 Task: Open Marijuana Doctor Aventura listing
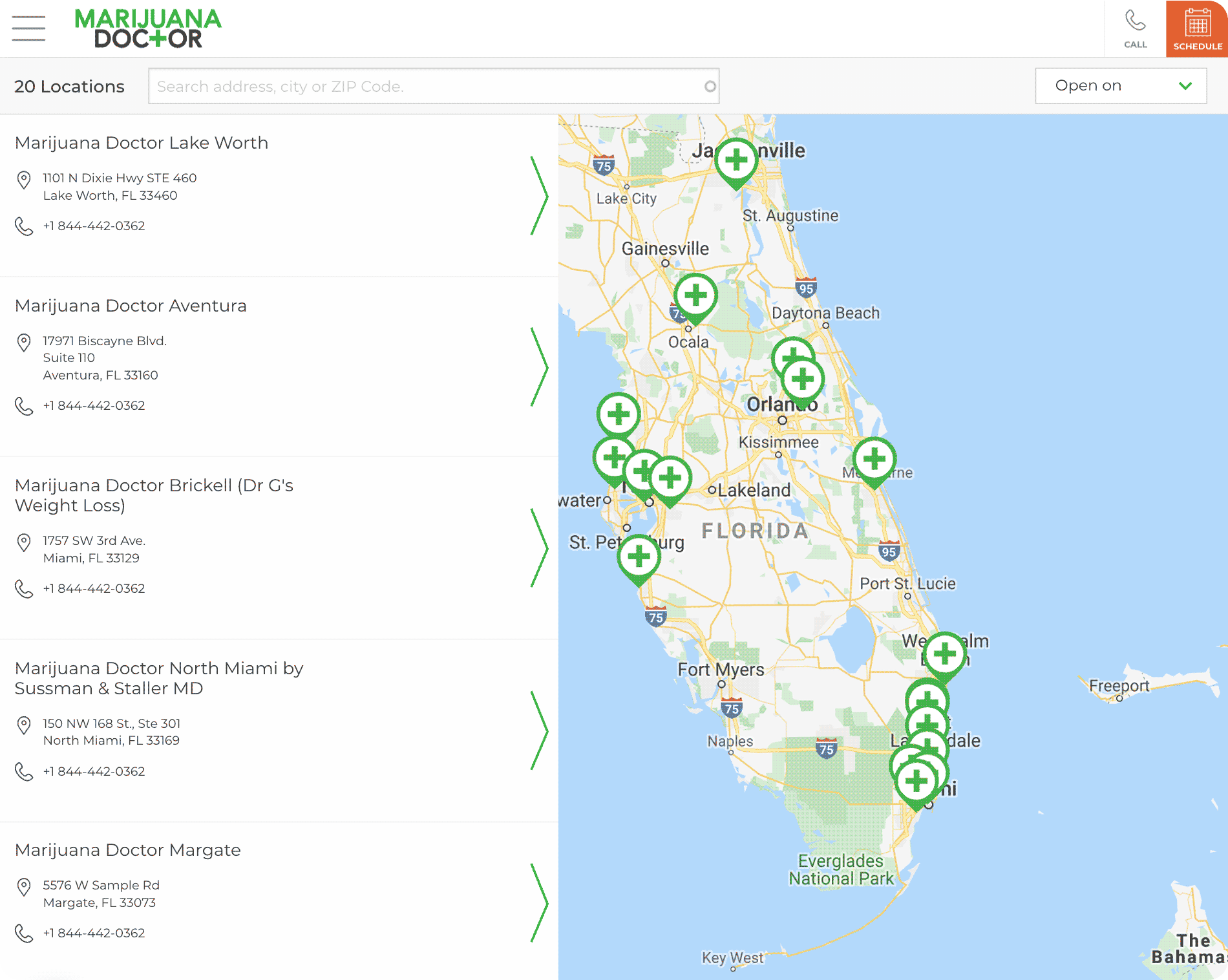pos(131,306)
